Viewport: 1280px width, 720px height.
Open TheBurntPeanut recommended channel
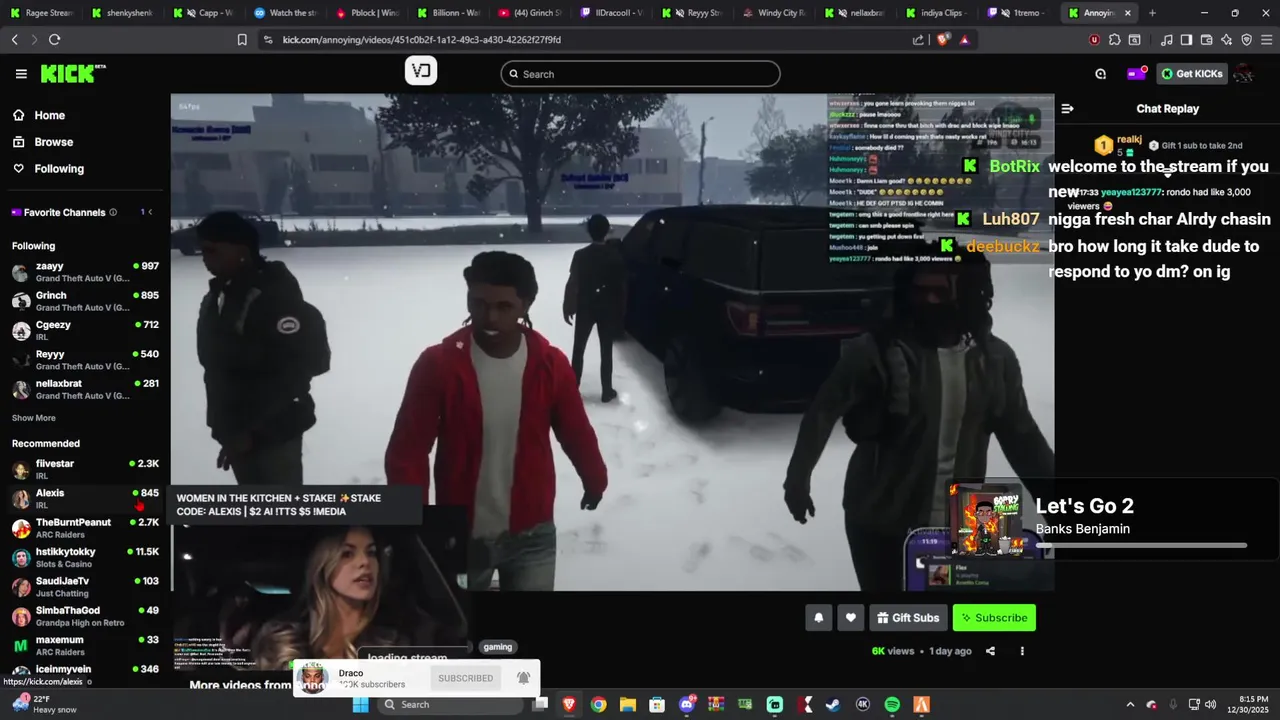(85, 528)
